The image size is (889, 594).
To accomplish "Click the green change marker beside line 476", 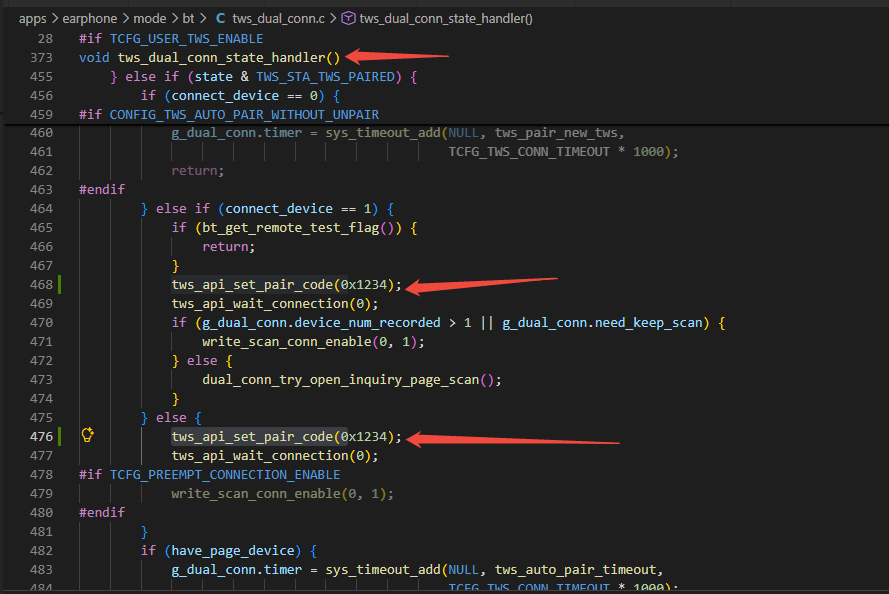I will pos(60,436).
